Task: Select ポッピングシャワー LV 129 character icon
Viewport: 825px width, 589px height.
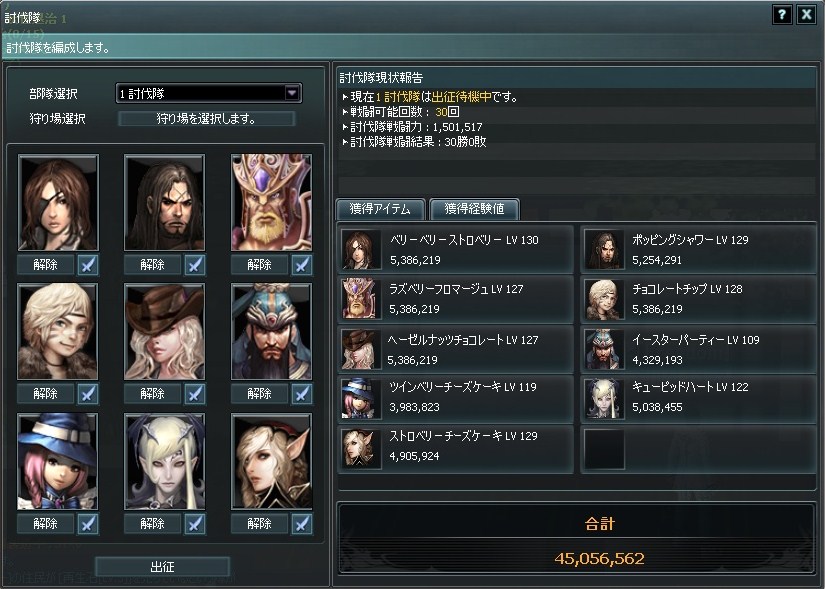Action: pos(604,250)
